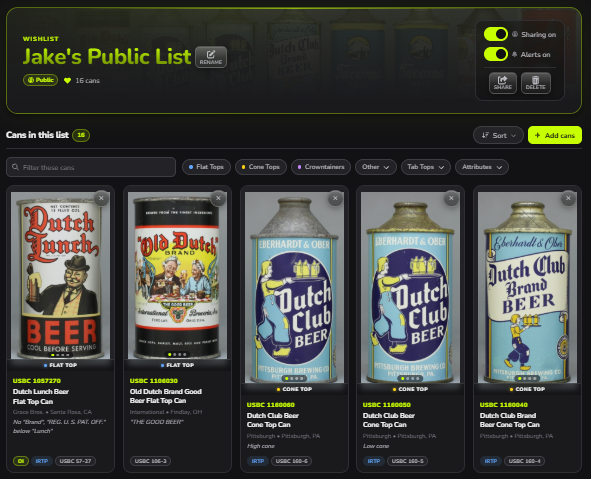Open Dutch Club Brand Beer Cone Top title

pos(510,420)
